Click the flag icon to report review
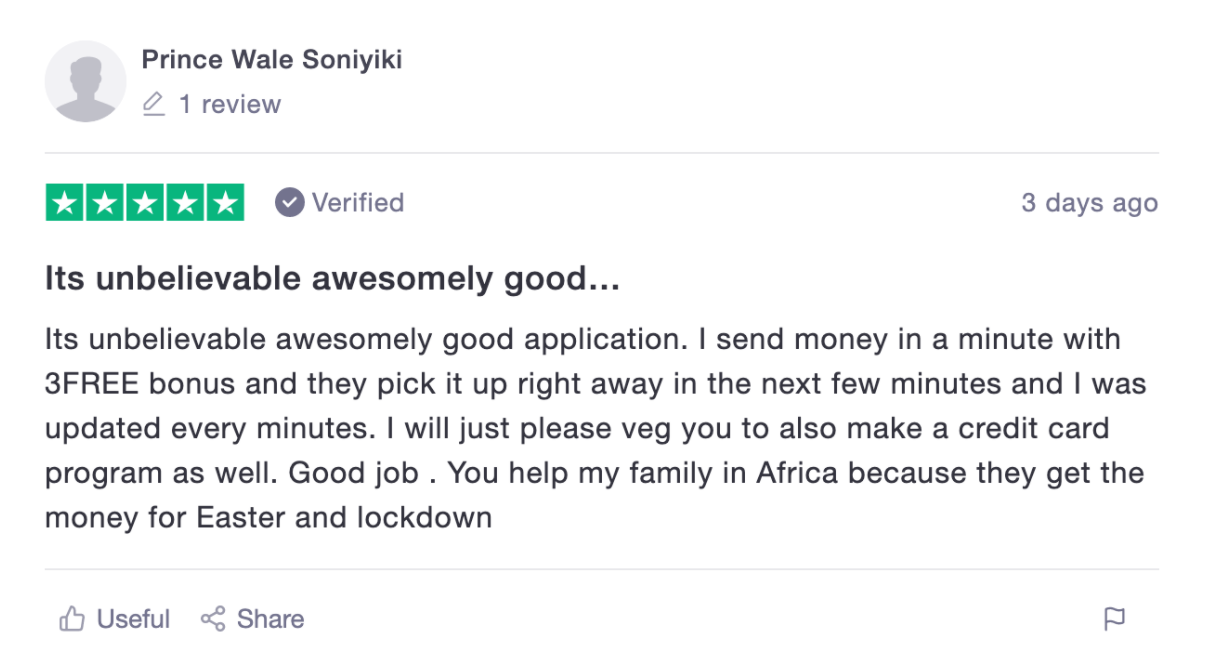 point(1114,619)
